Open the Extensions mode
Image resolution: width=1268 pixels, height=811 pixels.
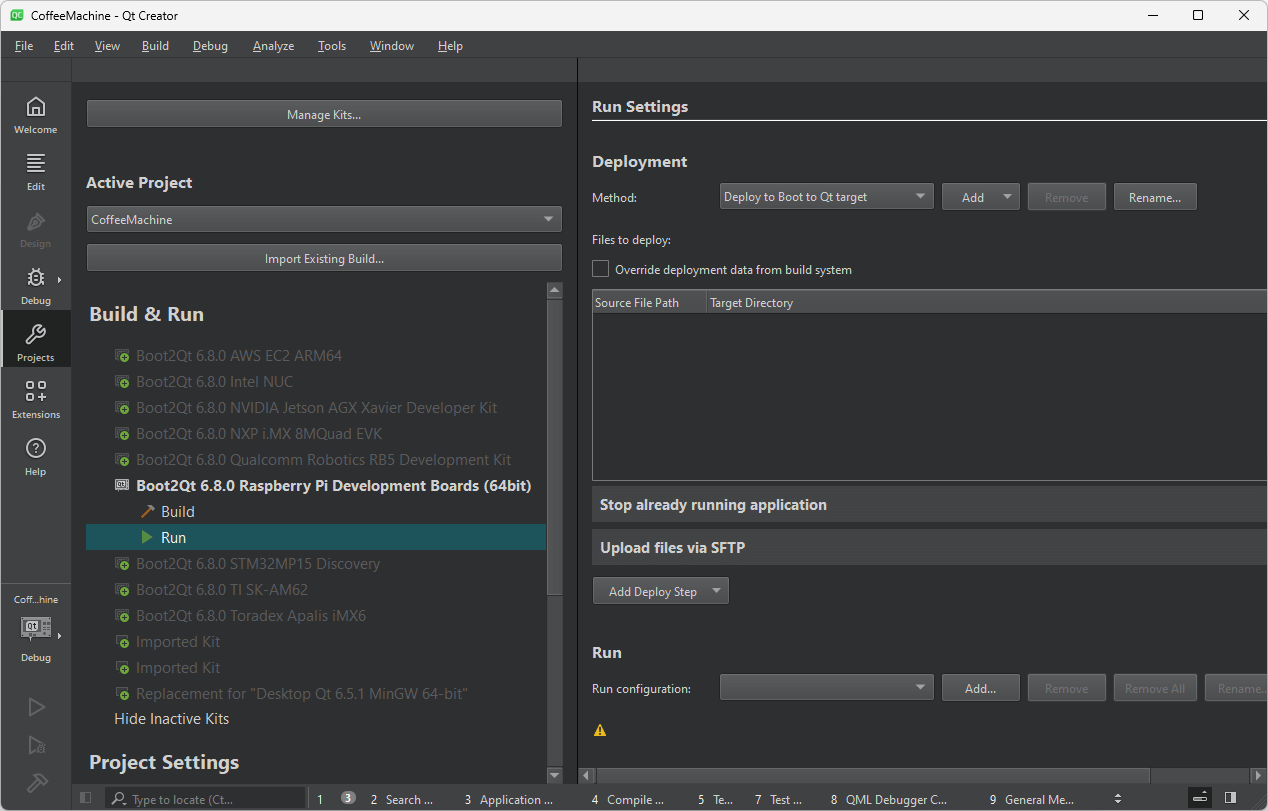[35, 400]
